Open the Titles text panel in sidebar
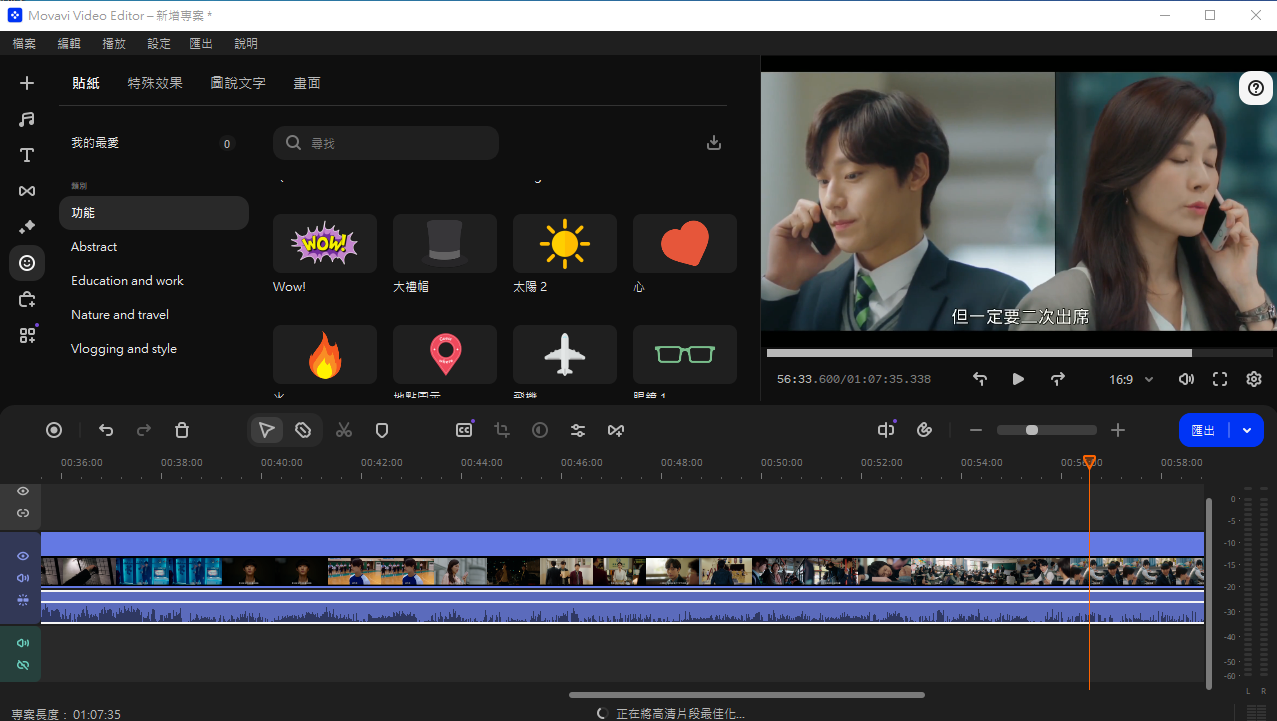1277x721 pixels. click(x=27, y=155)
